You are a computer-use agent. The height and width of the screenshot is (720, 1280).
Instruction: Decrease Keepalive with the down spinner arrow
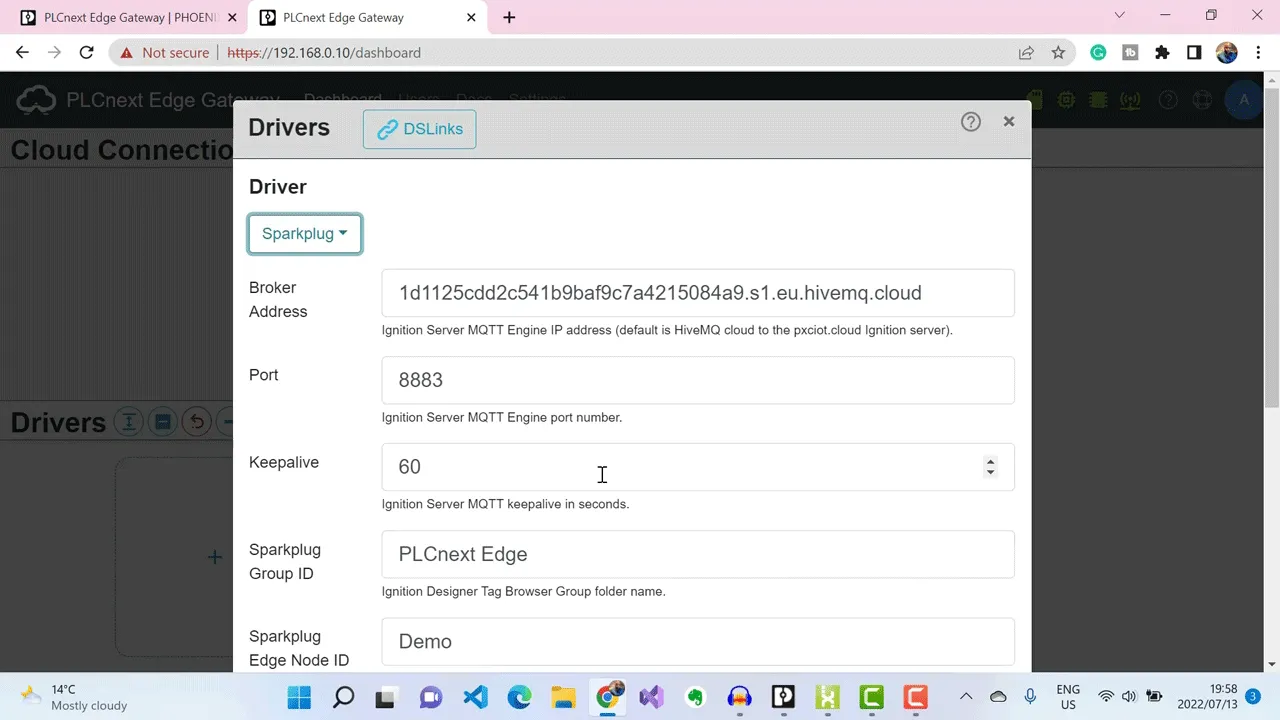point(990,473)
